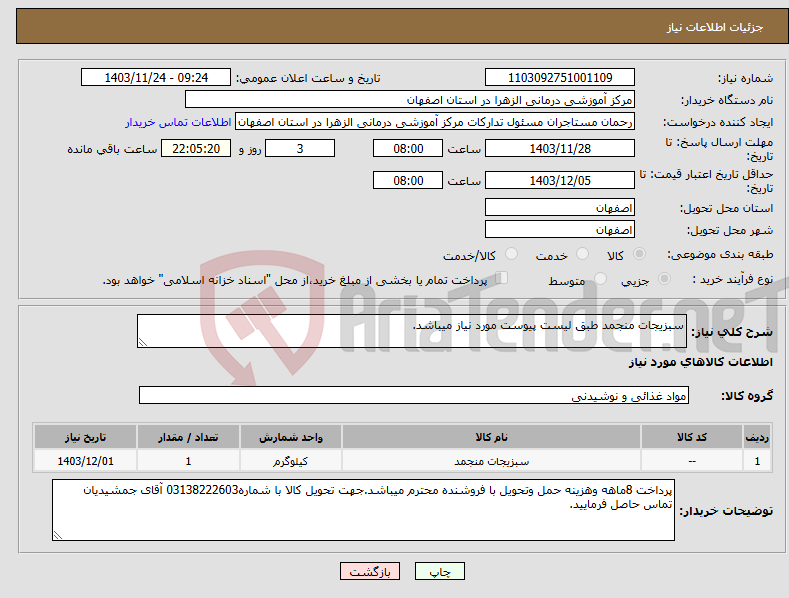Image resolution: width=789 pixels, height=598 pixels.
Task: Click the تعداد / مقدار column header
Action: point(188,437)
